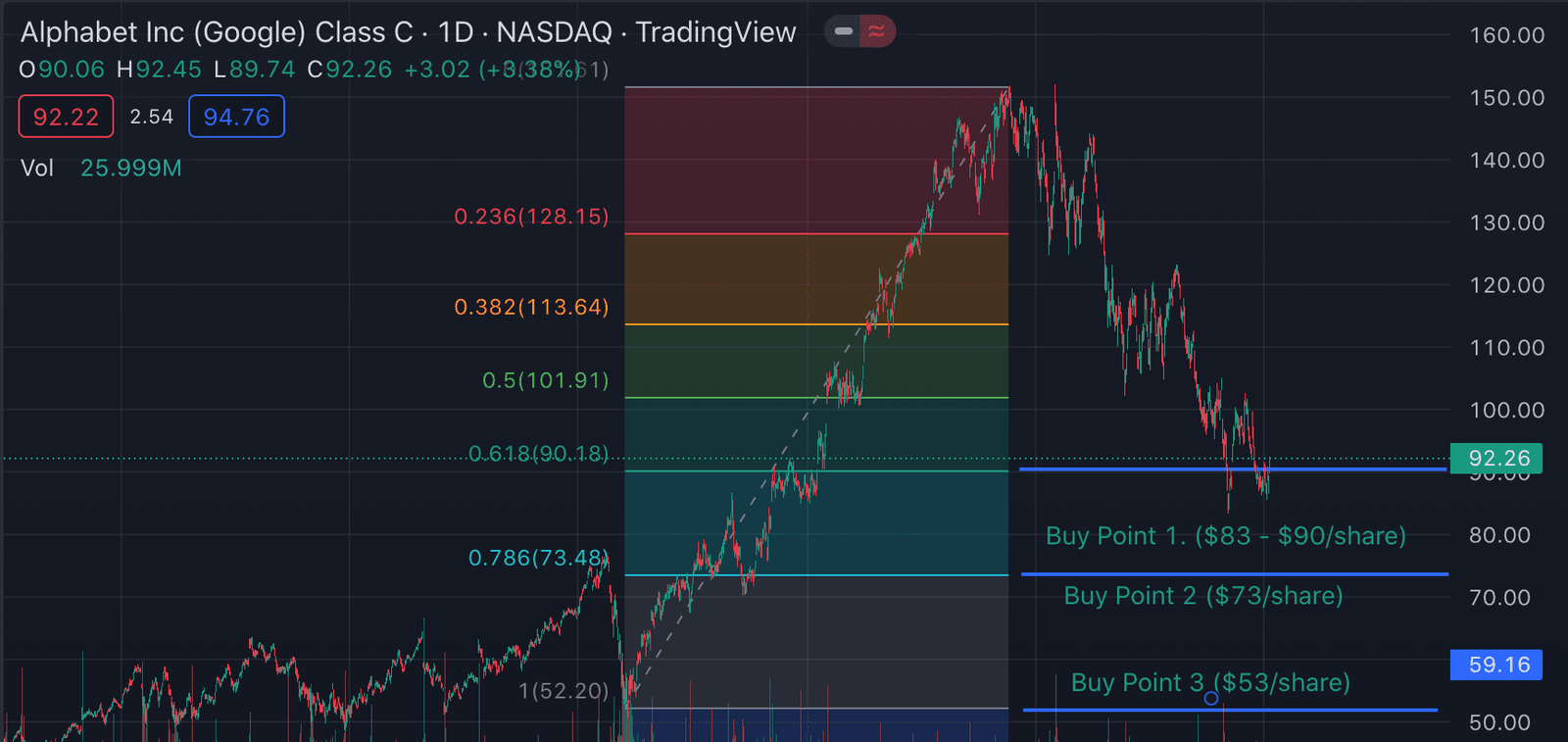Select the Buy Point 1 text annotation
The image size is (1568, 742).
(1225, 535)
